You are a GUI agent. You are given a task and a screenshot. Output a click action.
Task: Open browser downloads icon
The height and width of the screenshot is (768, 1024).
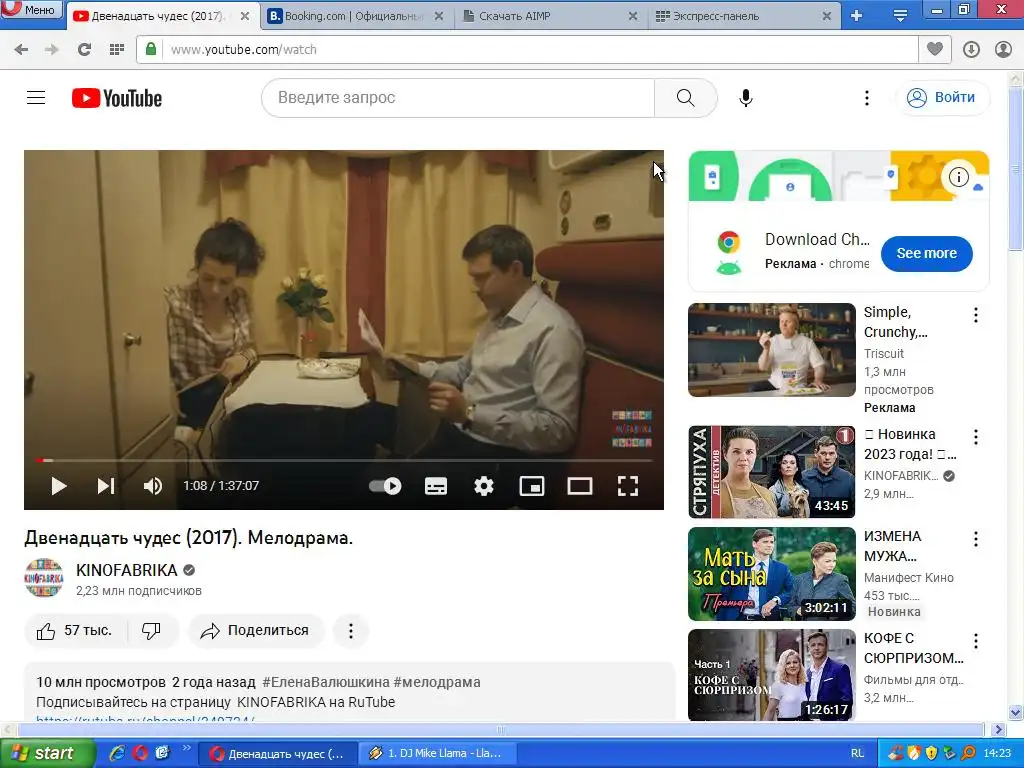pyautogui.click(x=971, y=50)
